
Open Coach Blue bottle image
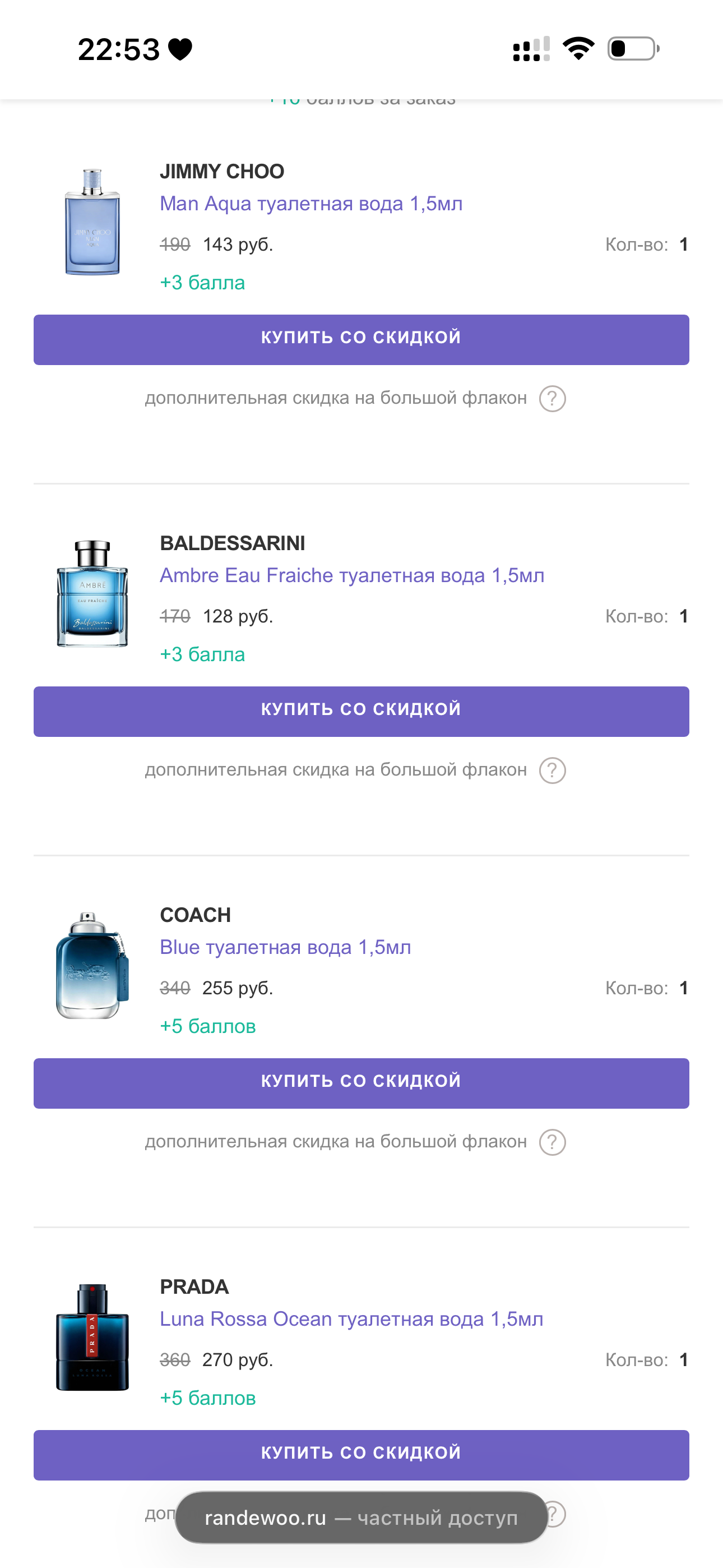click(x=92, y=965)
